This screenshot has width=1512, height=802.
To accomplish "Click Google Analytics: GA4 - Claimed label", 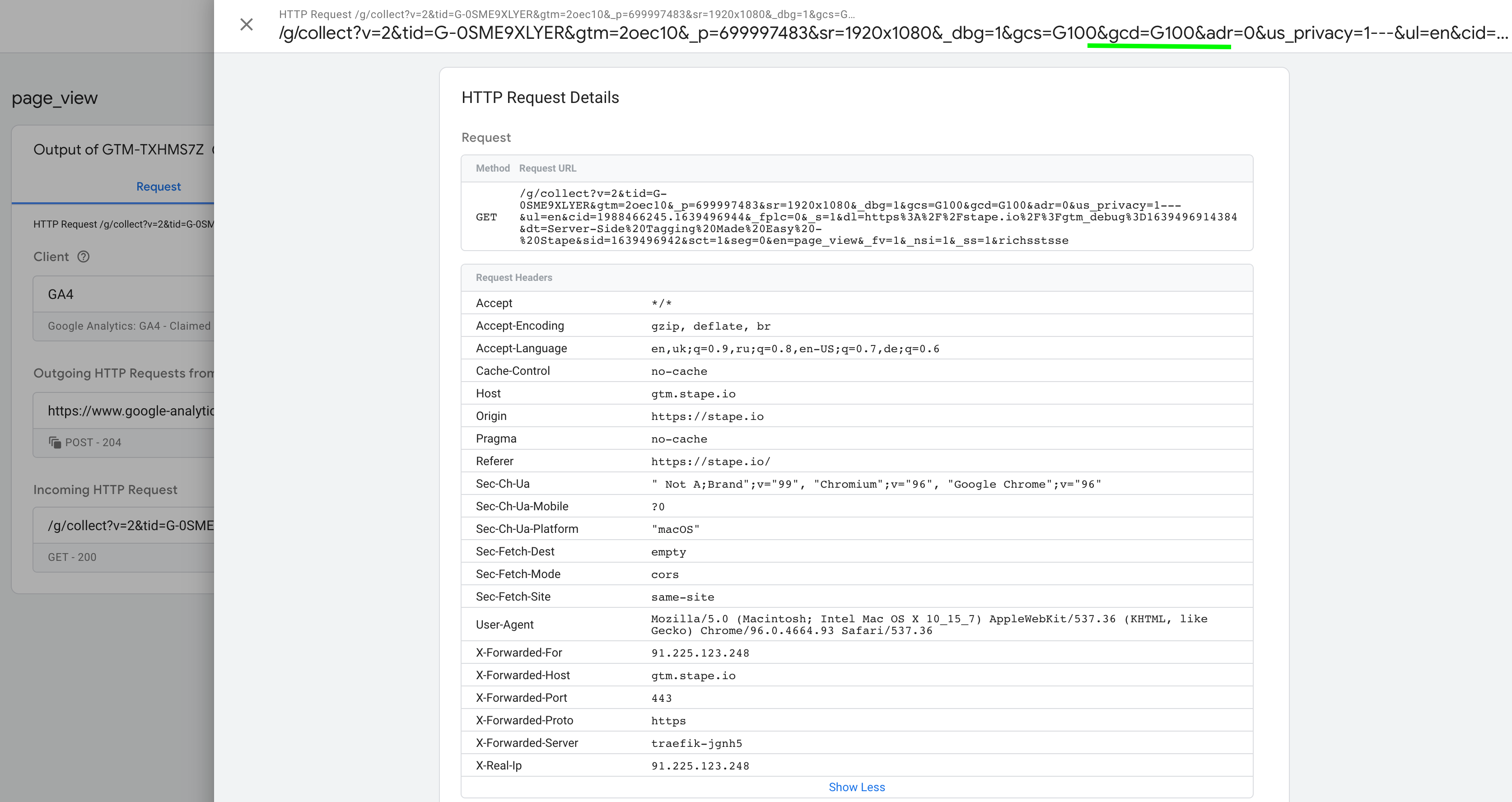I will tap(129, 326).
